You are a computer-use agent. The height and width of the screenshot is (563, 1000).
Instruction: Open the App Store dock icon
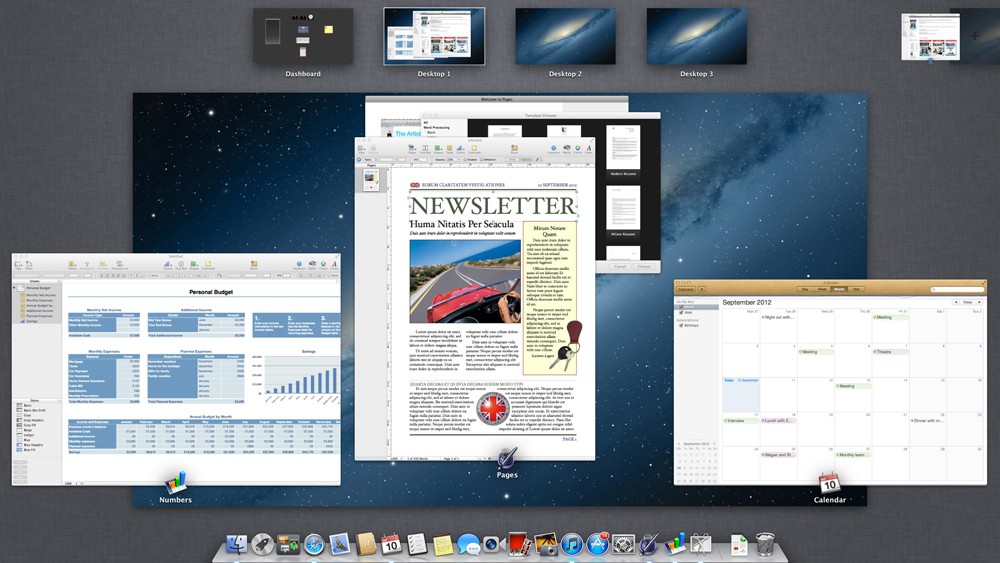598,545
